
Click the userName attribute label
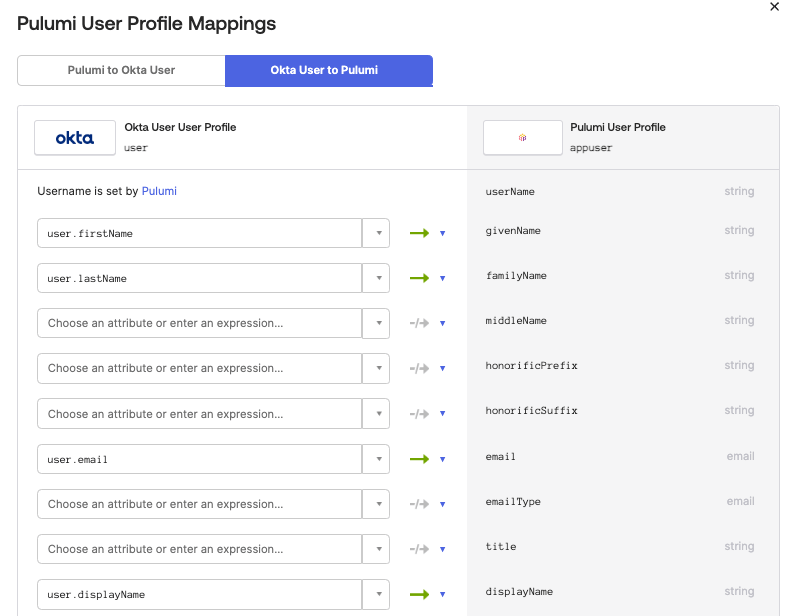point(510,192)
